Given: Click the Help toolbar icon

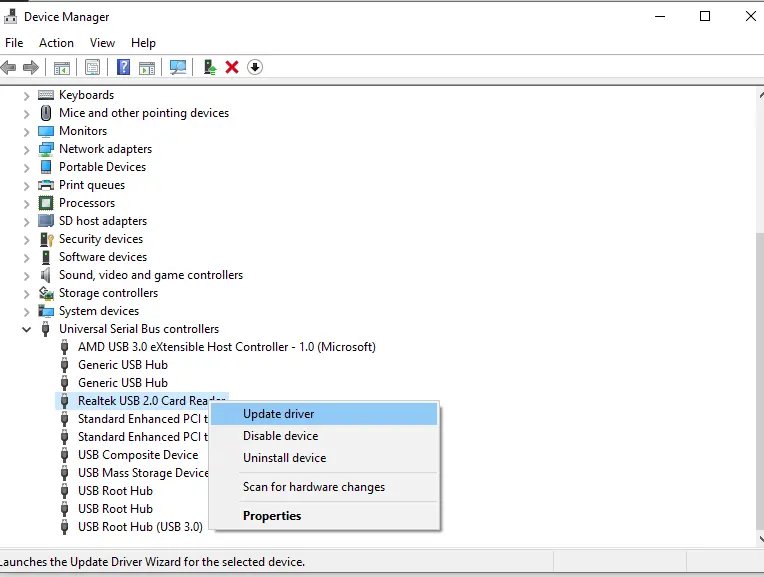Looking at the screenshot, I should 124,67.
